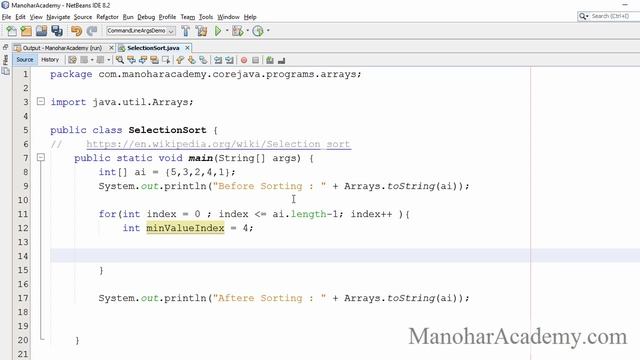Click the class name SelectionSort on line 5
This screenshot has width=640, height=360.
(x=167, y=130)
